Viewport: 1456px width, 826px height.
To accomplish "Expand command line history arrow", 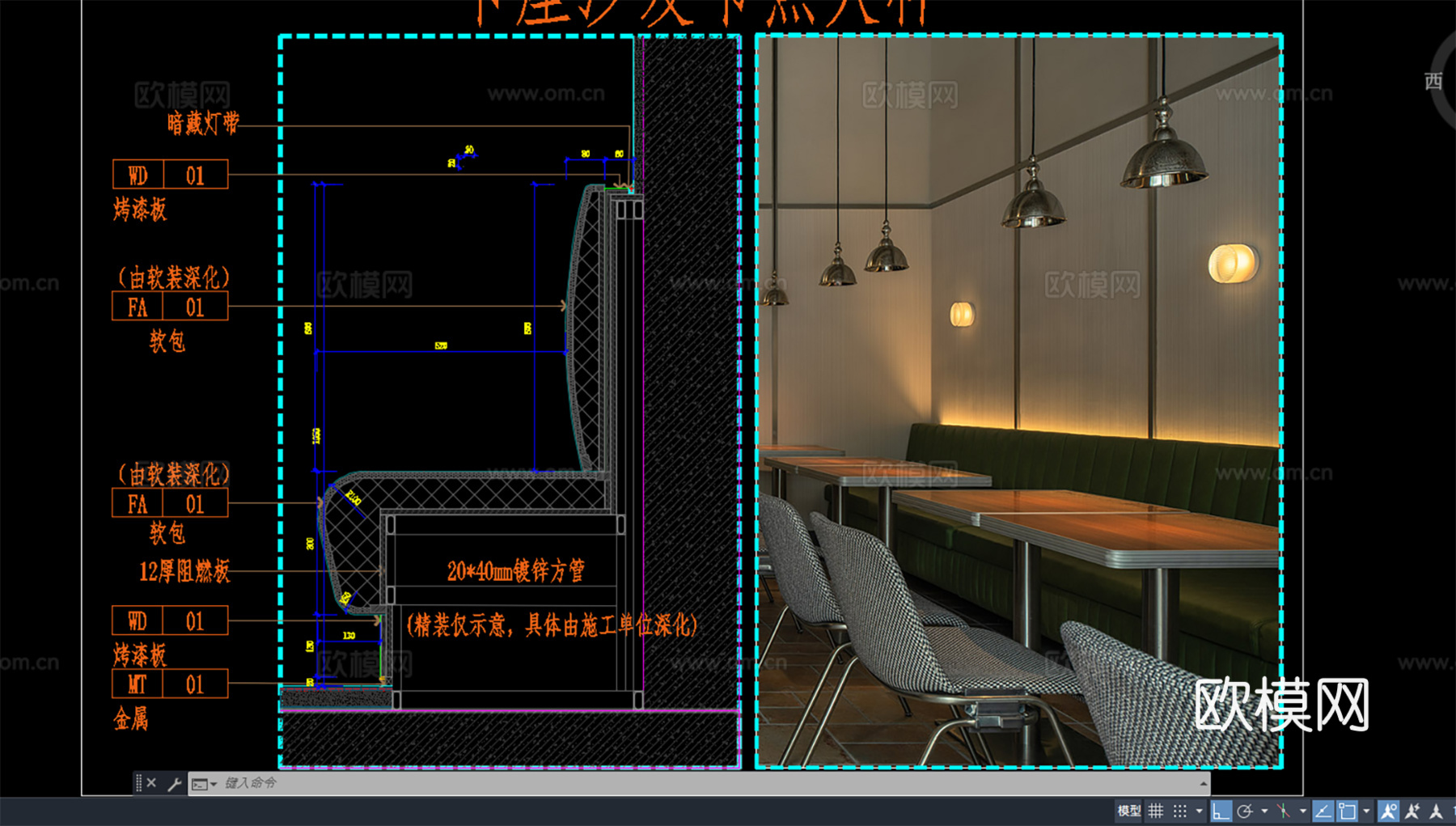I will 1204,783.
